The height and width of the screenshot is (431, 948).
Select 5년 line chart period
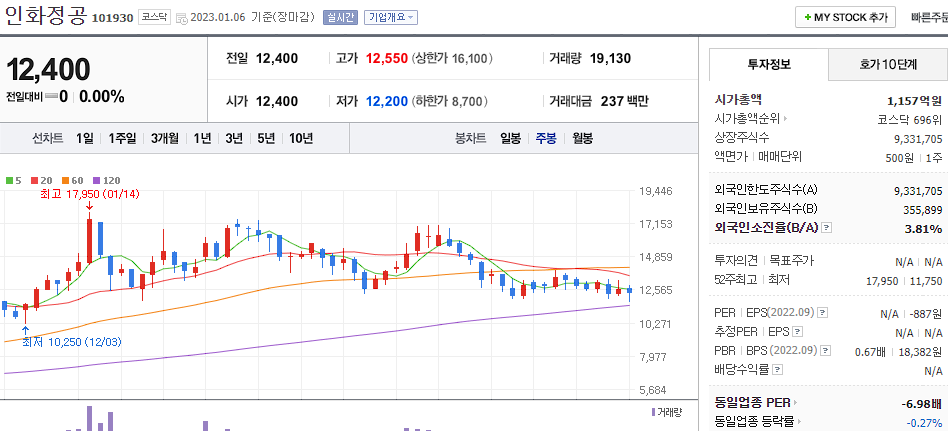pyautogui.click(x=266, y=138)
